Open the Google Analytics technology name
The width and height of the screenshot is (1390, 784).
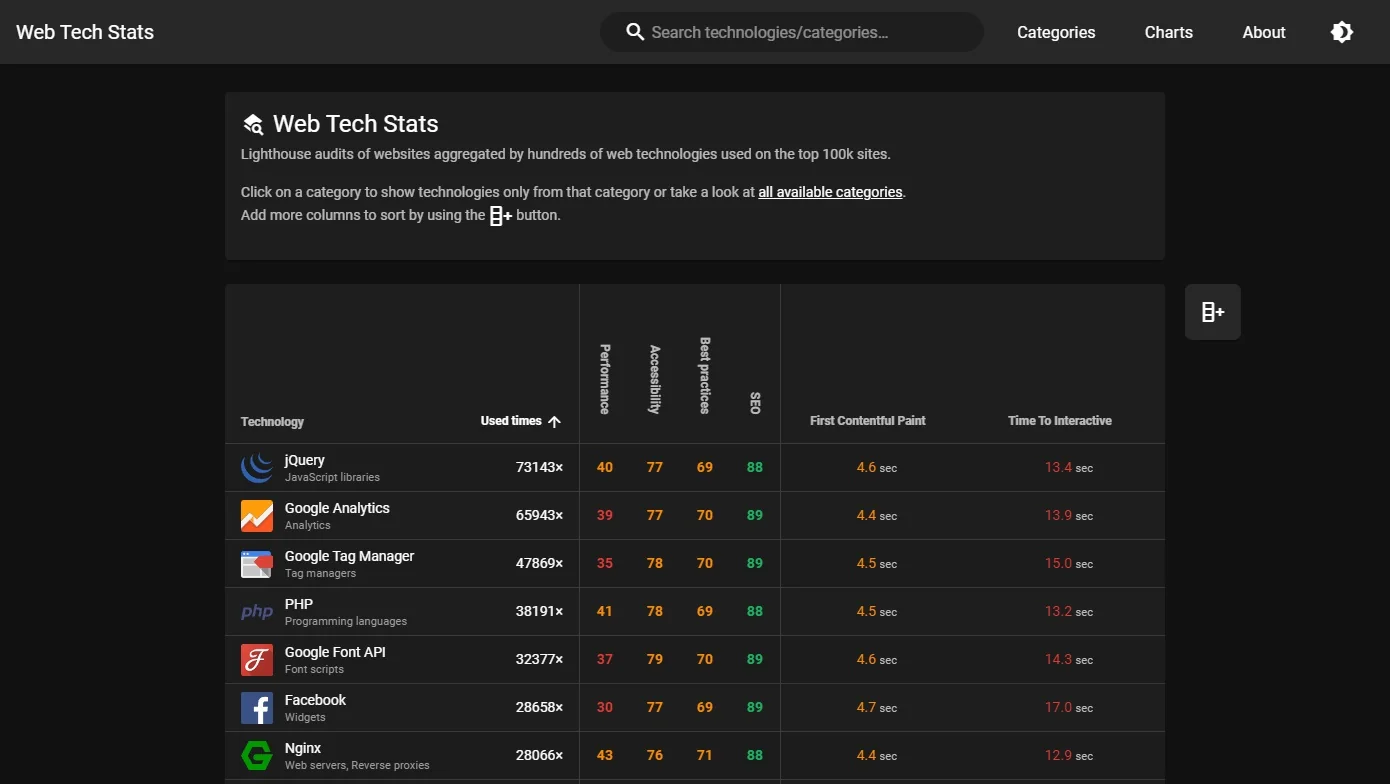coord(337,508)
